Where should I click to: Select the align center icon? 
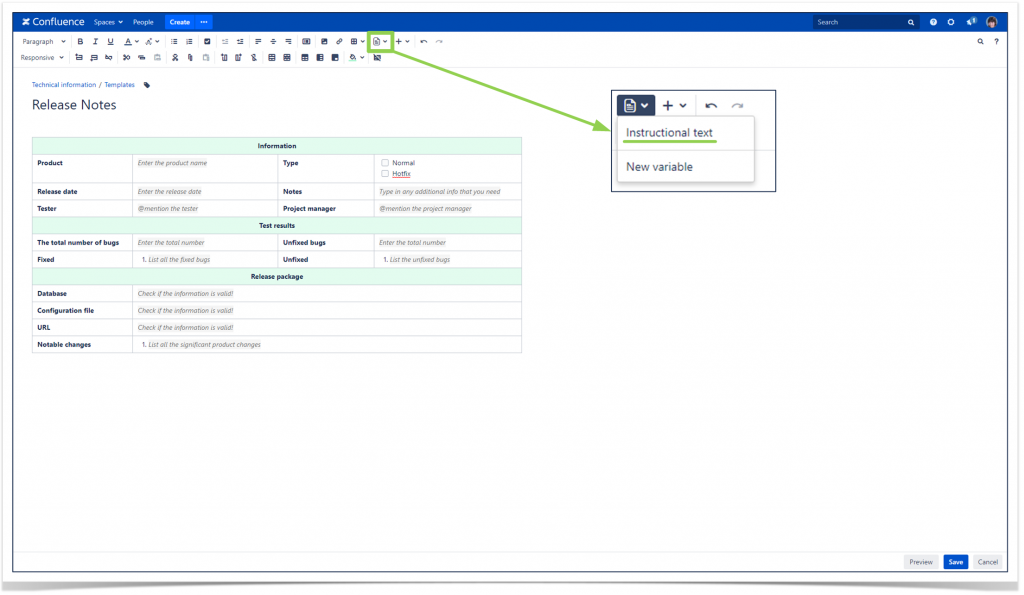273,41
